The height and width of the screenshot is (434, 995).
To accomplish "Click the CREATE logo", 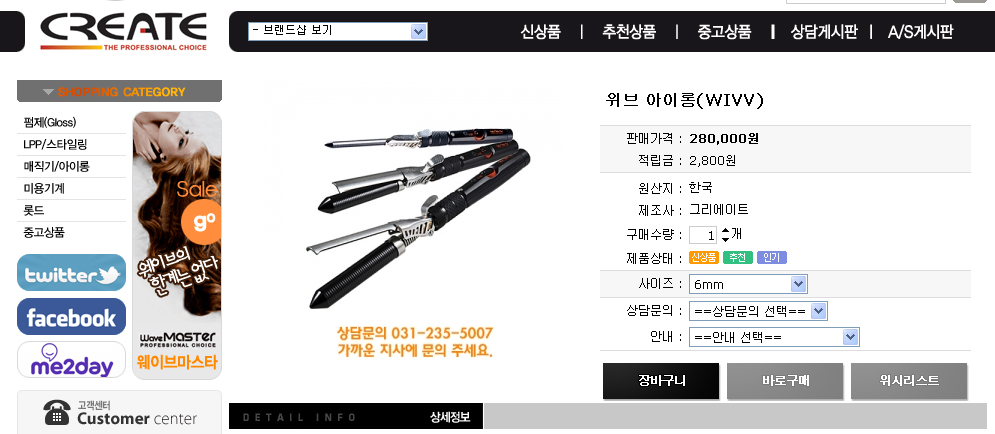I will [x=124, y=31].
